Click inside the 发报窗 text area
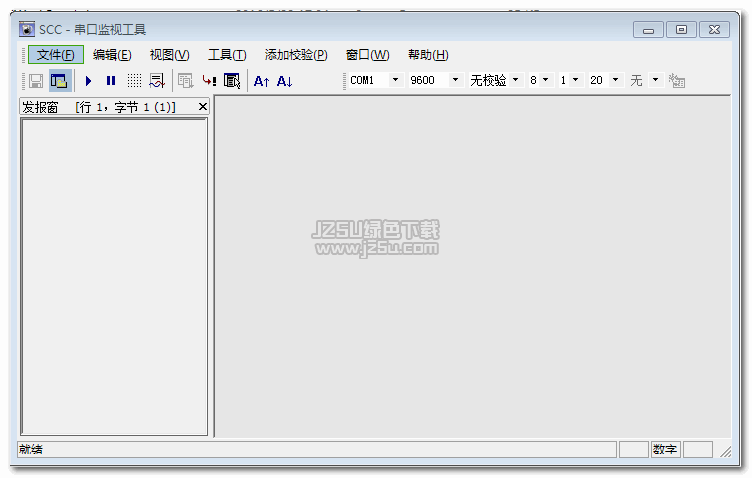752x478 pixels. tap(114, 275)
